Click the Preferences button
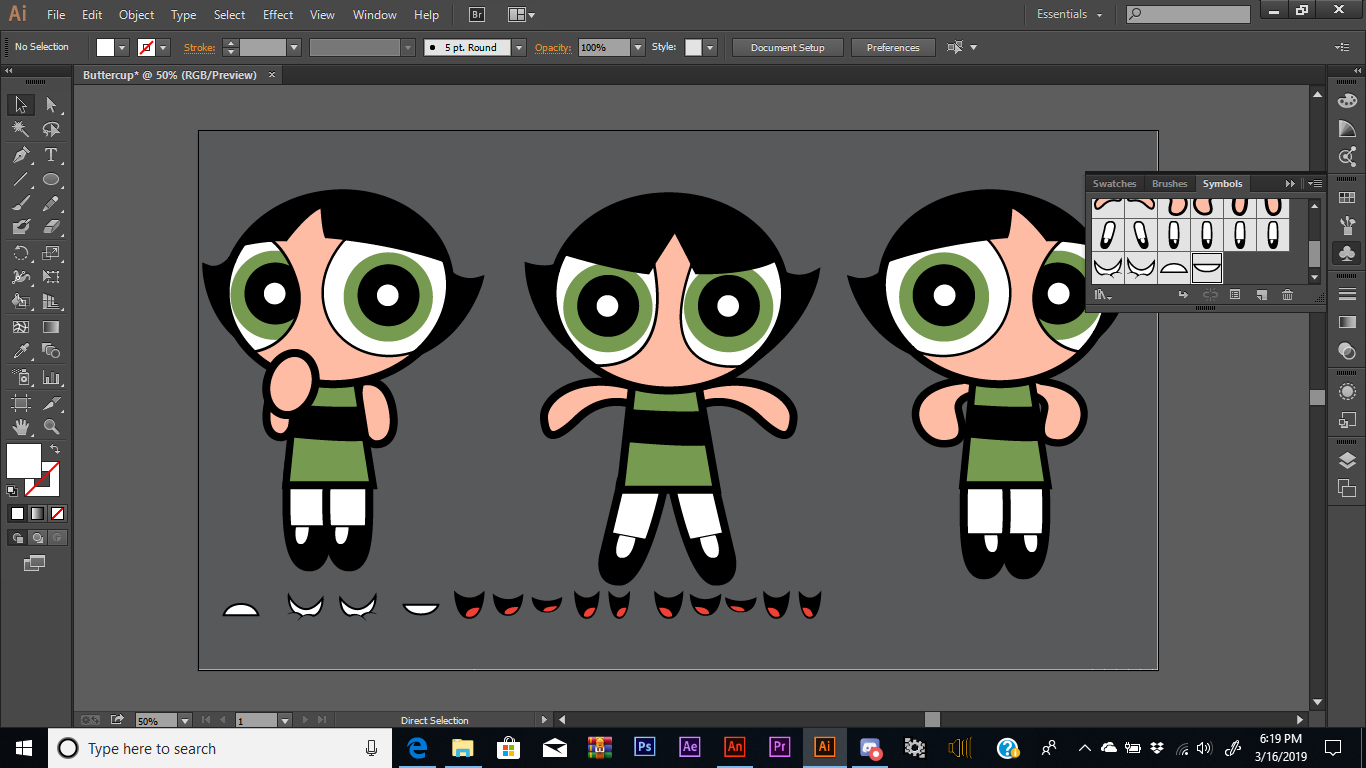 pyautogui.click(x=893, y=47)
